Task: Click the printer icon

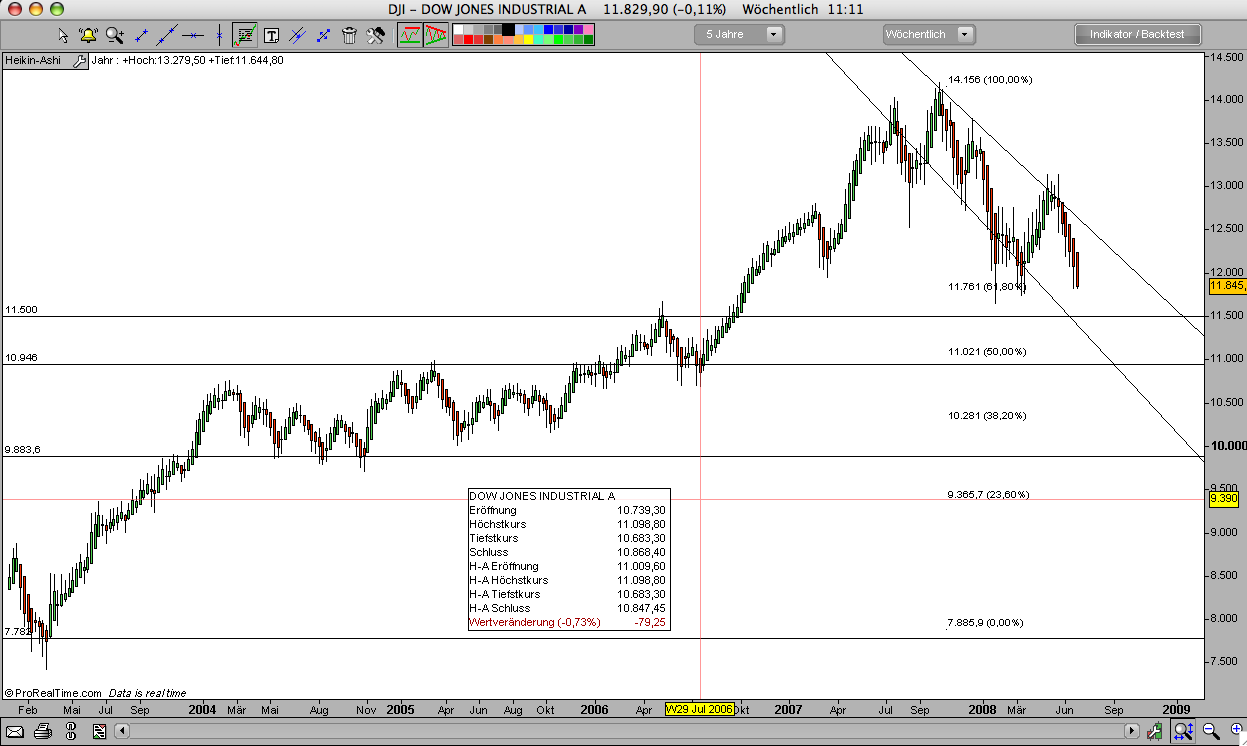Action: point(42,731)
